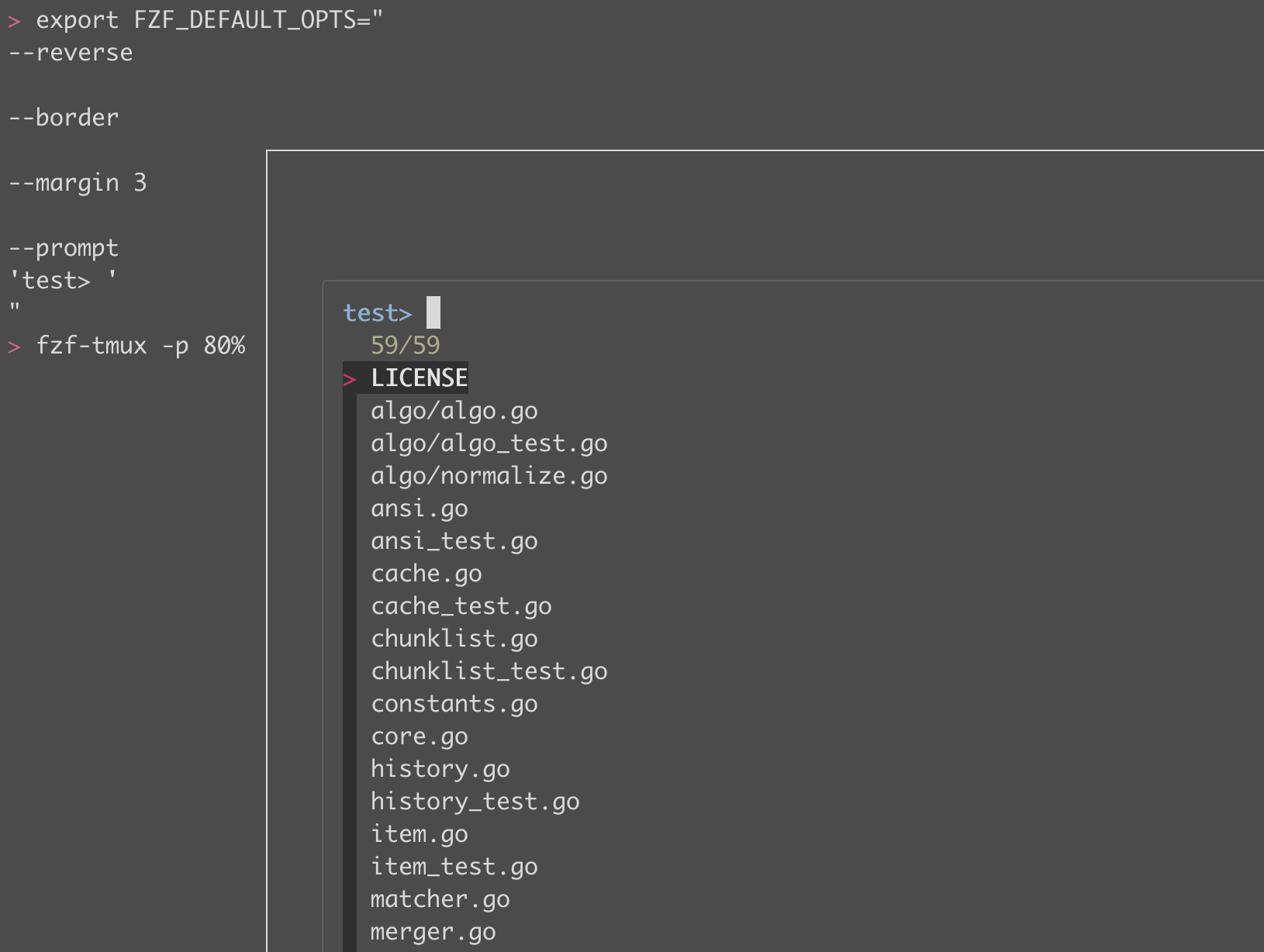1264x952 pixels.
Task: Select algo/algo_test.go from the list
Action: 489,443
